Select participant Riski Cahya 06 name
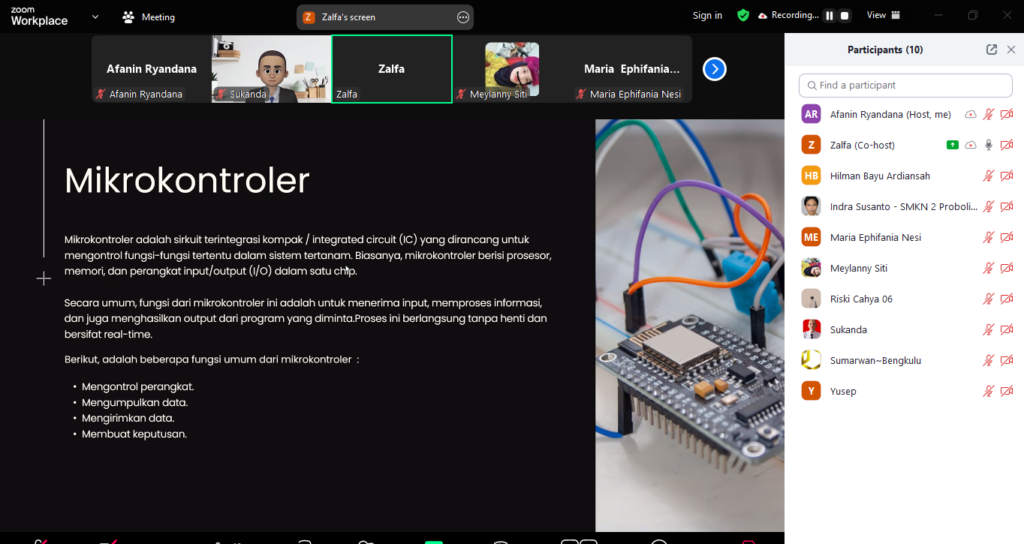This screenshot has height=544, width=1024. (x=861, y=298)
